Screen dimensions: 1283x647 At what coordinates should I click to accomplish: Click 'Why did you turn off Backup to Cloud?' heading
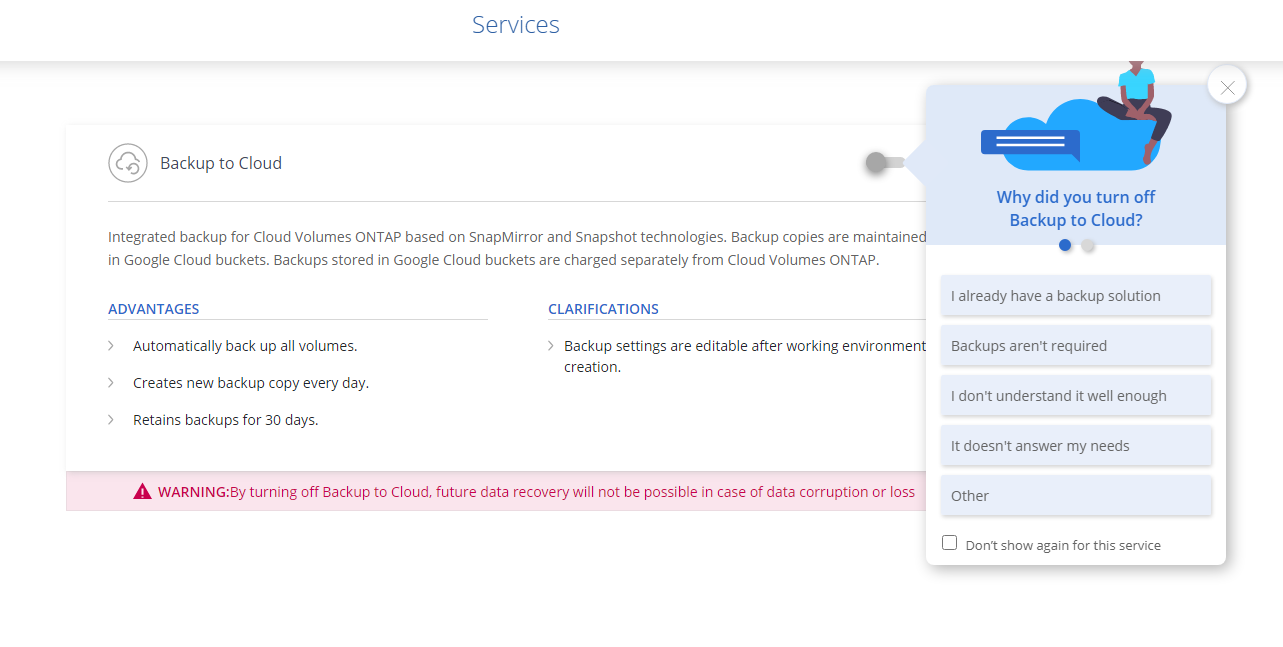tap(1076, 209)
